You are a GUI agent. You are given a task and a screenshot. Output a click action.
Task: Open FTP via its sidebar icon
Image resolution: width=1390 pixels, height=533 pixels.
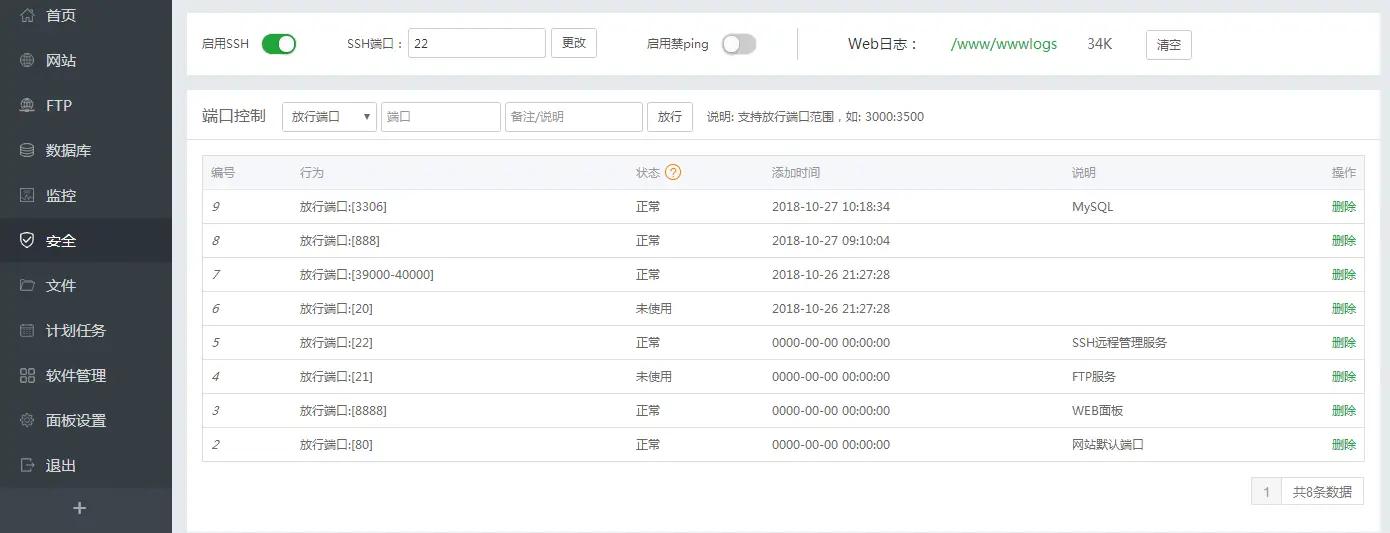point(27,106)
